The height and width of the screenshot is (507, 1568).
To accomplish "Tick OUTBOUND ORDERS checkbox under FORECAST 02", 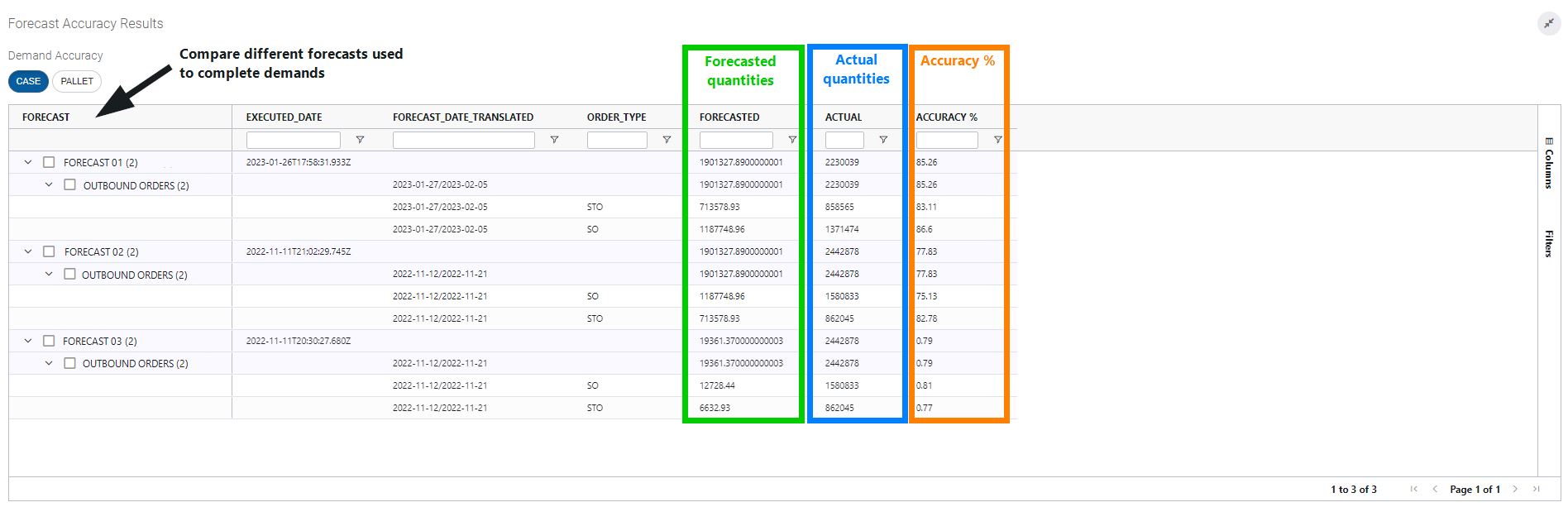I will coord(69,274).
